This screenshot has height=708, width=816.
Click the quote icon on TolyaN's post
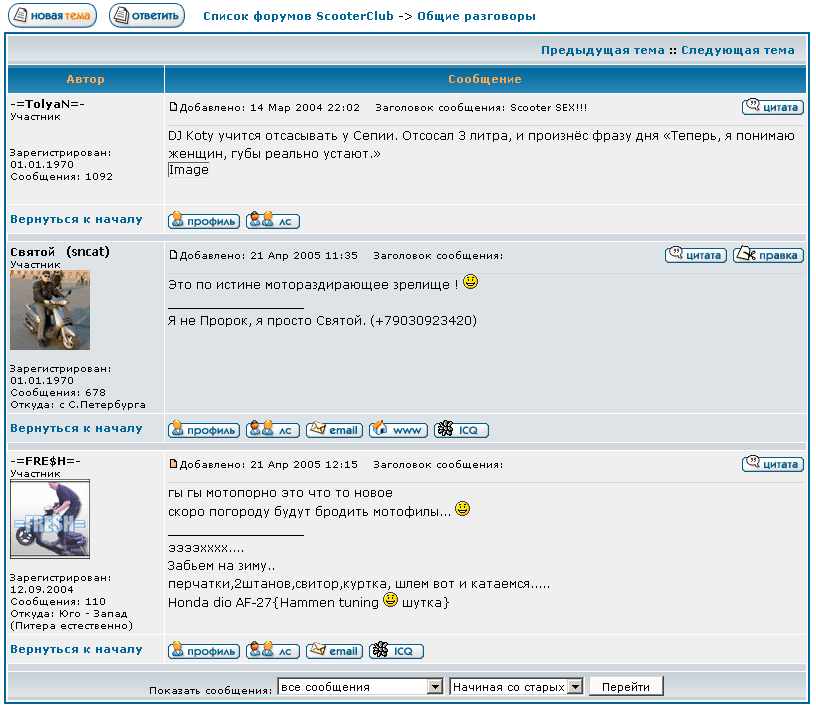click(772, 107)
